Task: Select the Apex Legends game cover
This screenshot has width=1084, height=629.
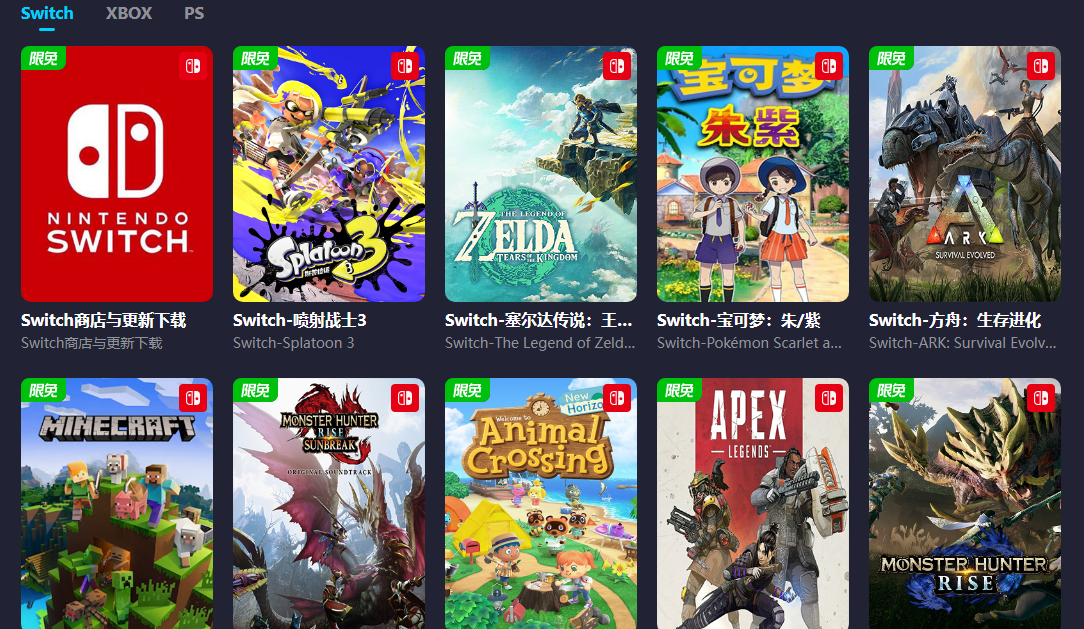Action: pos(753,503)
